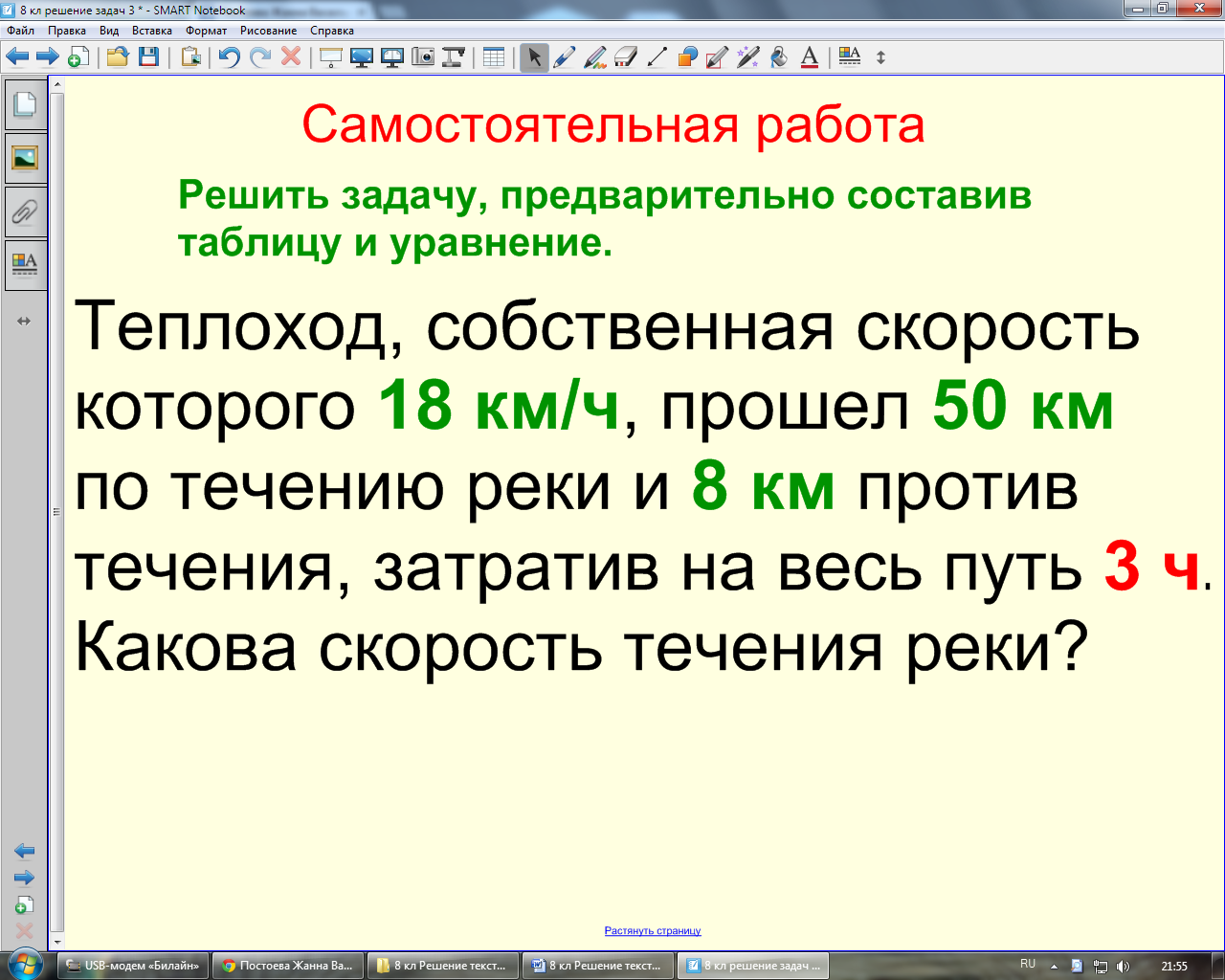1225x980 pixels.
Task: Undo the last action
Action: (229, 57)
